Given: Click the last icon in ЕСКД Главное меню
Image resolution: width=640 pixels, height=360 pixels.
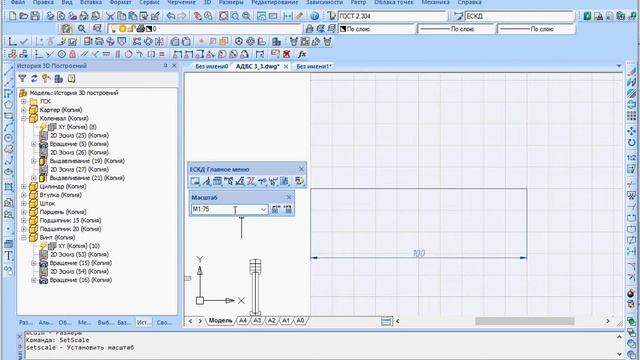Looking at the screenshot, I should 300,181.
